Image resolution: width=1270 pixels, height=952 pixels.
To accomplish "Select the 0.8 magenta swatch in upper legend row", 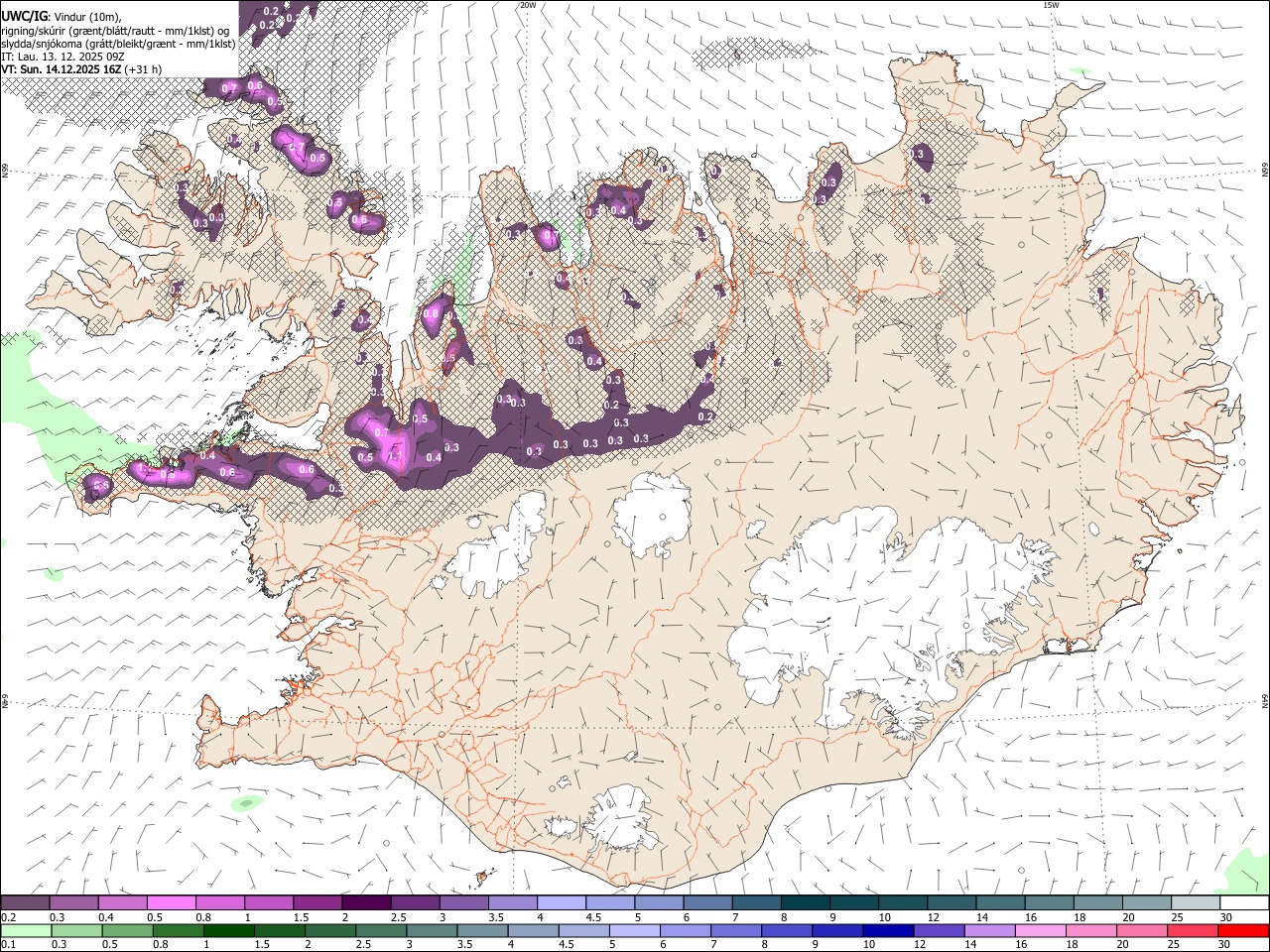I will (x=220, y=902).
